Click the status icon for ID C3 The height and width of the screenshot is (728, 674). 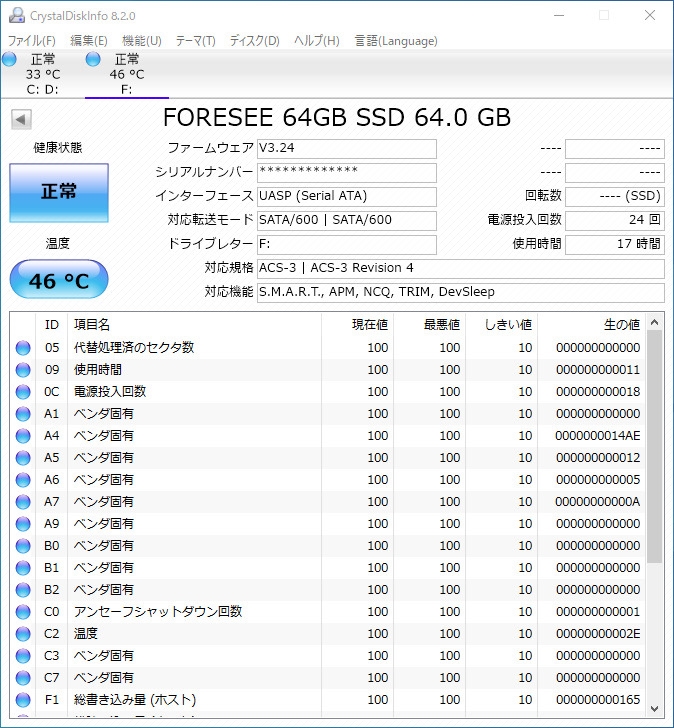23,656
